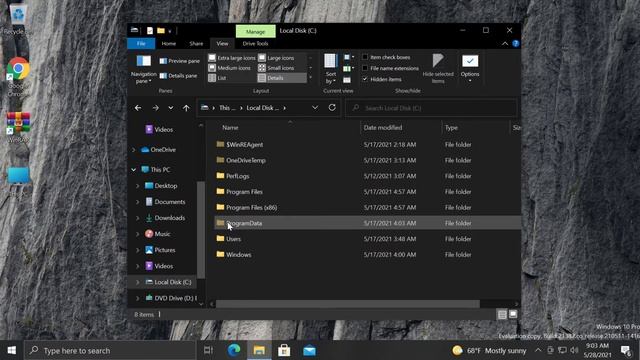Collapse the This PC tree node
640x360 pixels.
[x=134, y=169]
